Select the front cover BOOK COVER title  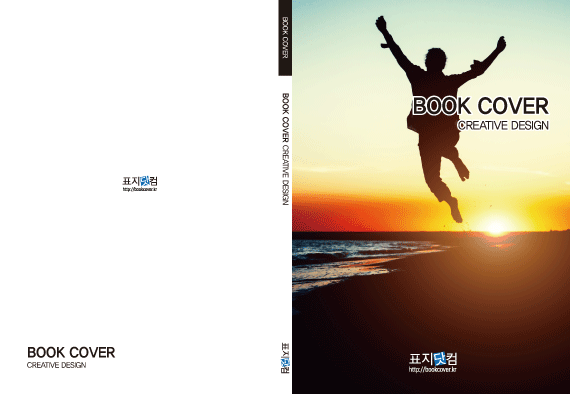pos(480,106)
